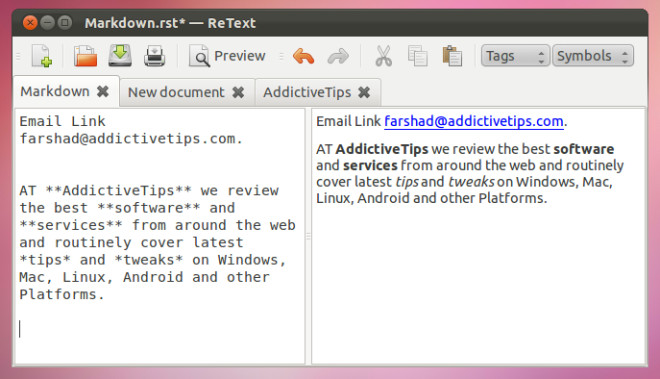
Task: Open the farshad@addictivetips.com email link
Action: click(474, 121)
